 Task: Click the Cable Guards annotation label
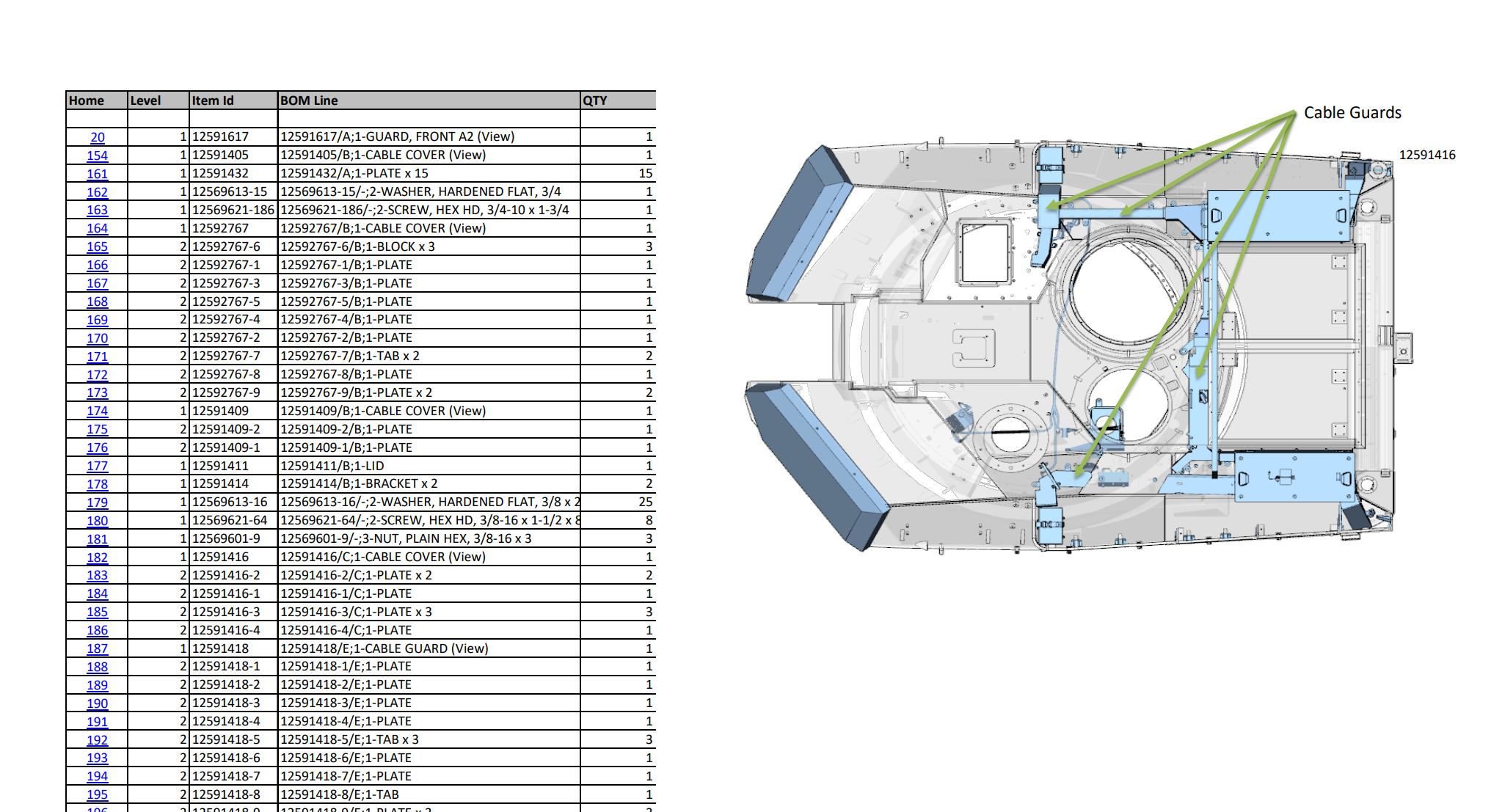pyautogui.click(x=1352, y=113)
